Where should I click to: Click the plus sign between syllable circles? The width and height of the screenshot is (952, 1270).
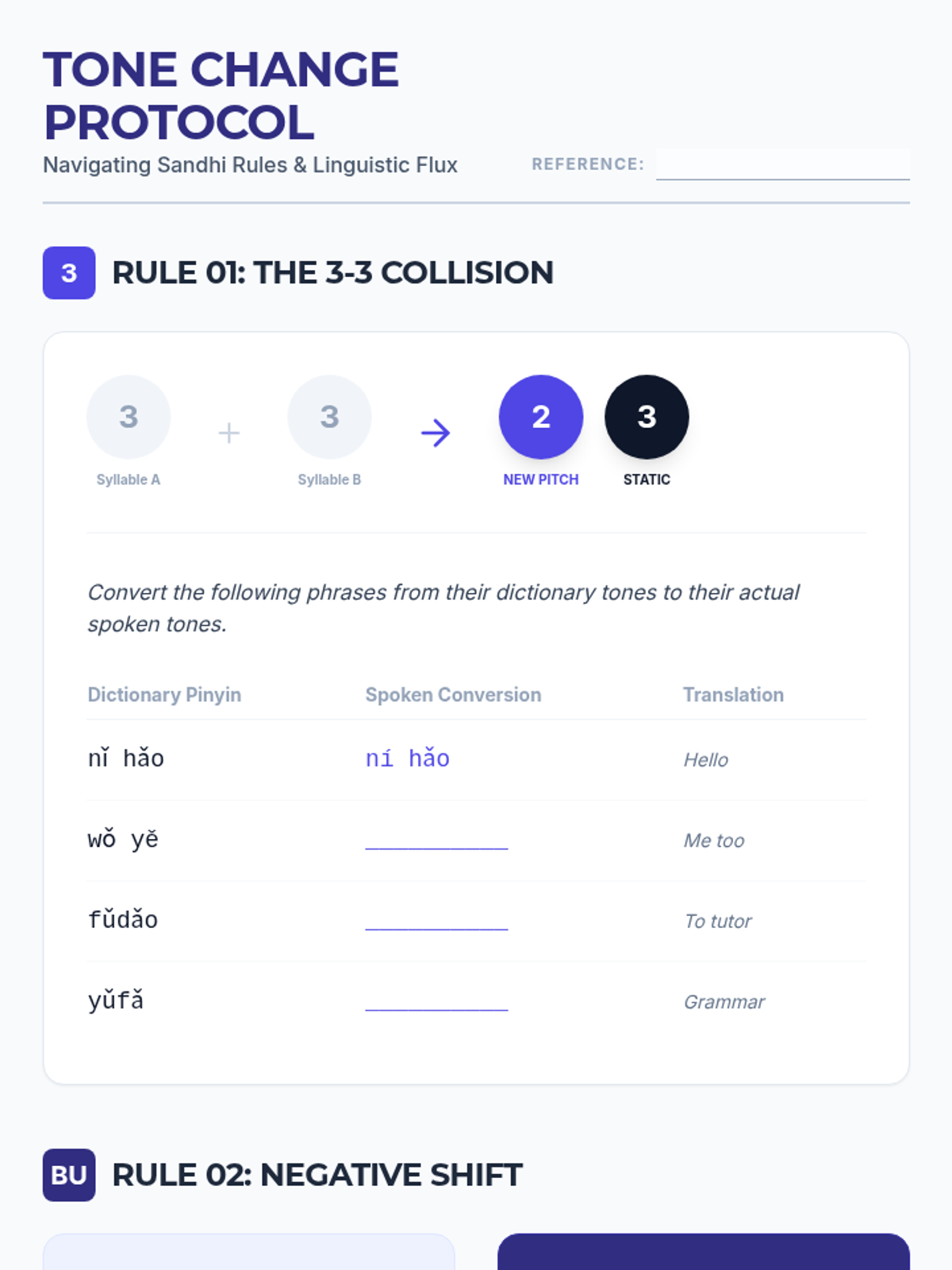click(228, 433)
